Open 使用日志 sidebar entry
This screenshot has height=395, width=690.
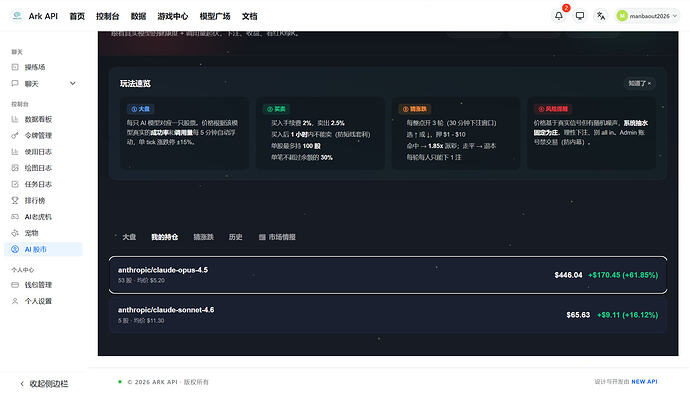(43, 152)
